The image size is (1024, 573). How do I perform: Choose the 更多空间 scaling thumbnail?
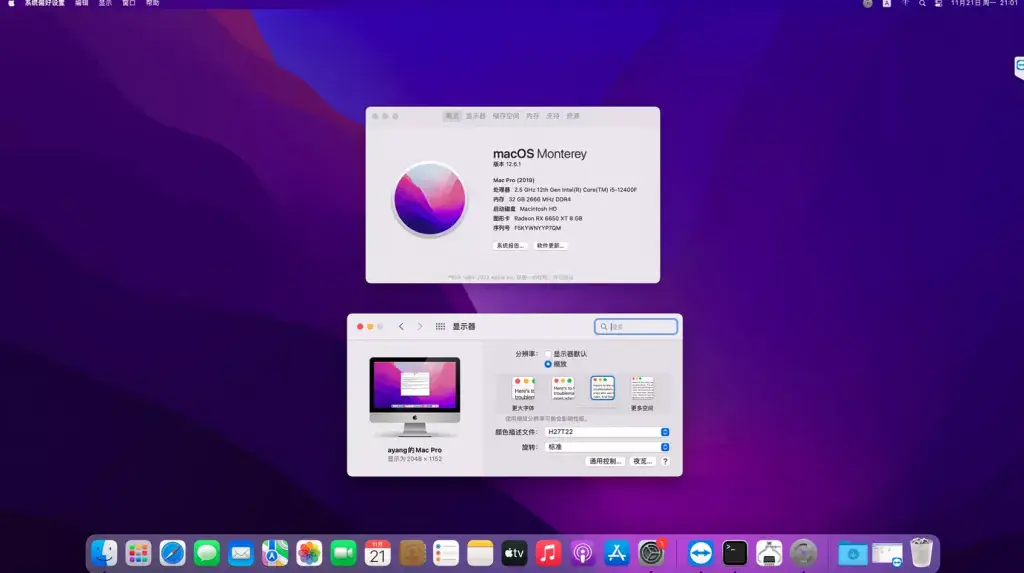point(642,389)
